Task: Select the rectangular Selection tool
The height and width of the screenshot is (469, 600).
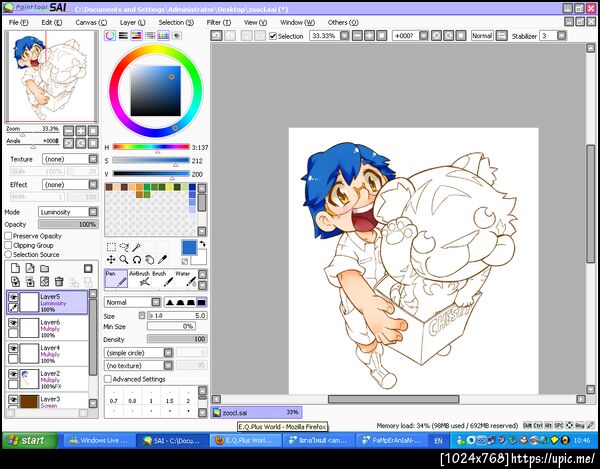Action: click(111, 247)
